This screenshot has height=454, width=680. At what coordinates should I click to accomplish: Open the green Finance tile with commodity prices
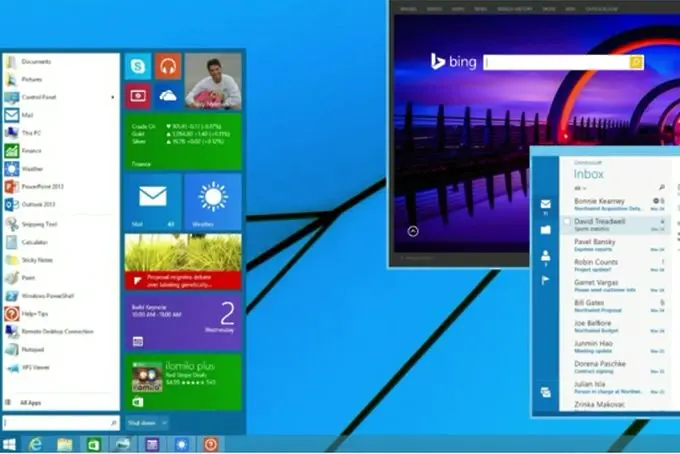point(183,141)
